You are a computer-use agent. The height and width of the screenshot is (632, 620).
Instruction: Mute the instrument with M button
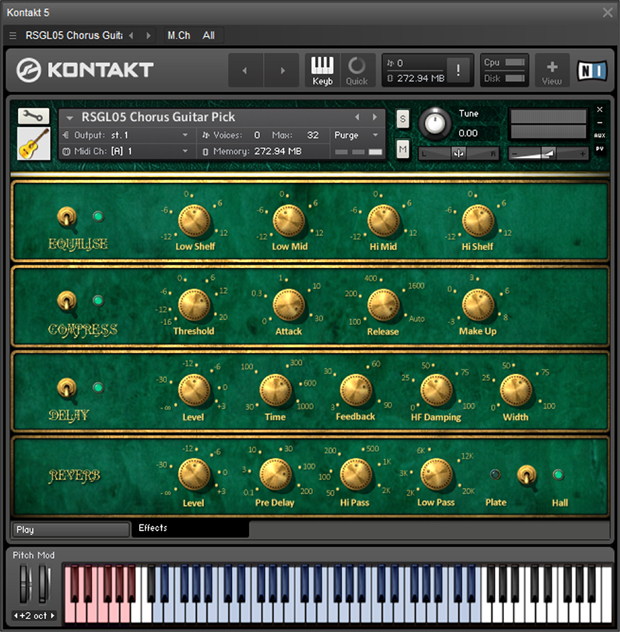[x=402, y=150]
